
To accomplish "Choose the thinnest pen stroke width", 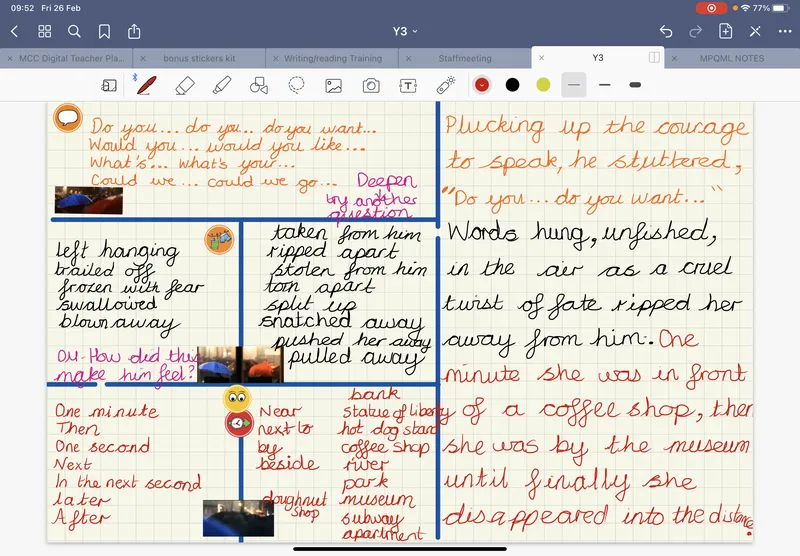I will click(573, 85).
